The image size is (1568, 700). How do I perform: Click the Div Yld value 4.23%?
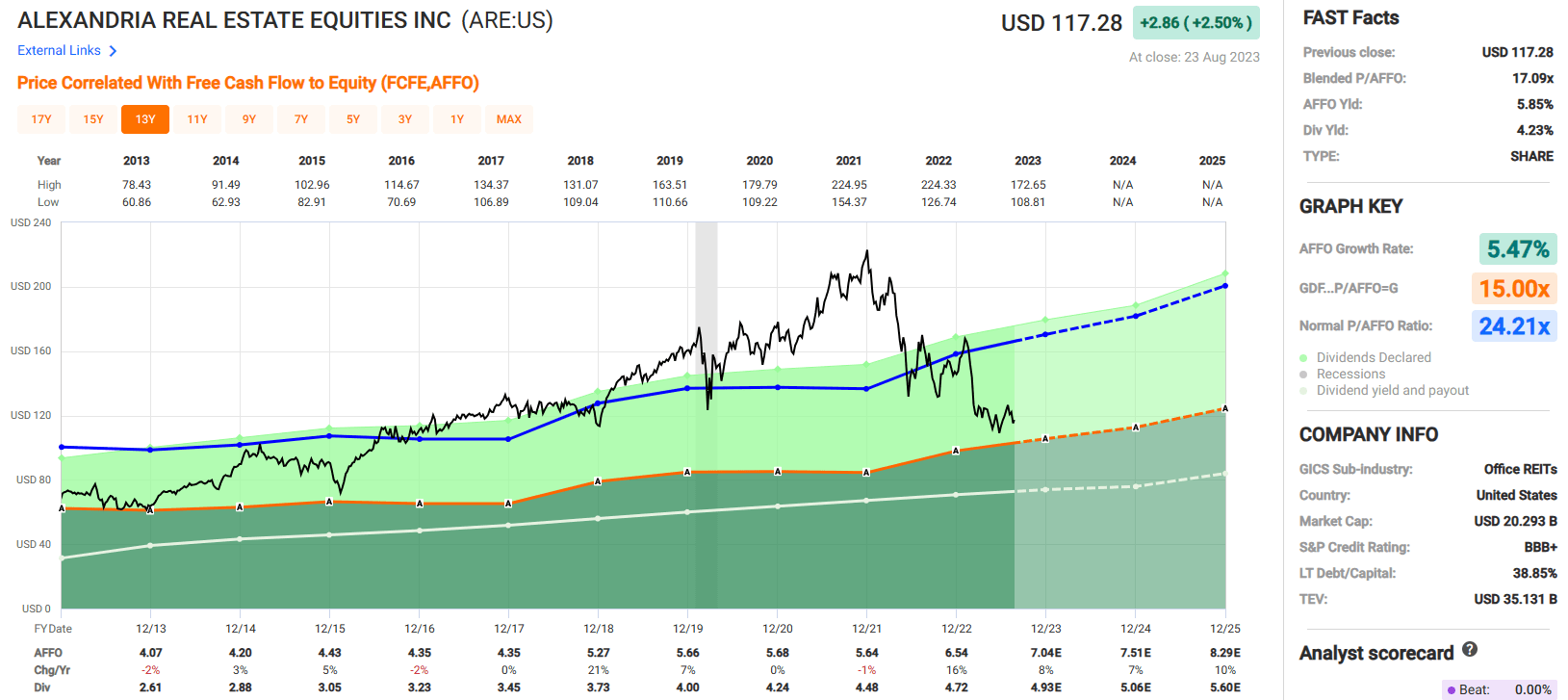coord(1535,130)
